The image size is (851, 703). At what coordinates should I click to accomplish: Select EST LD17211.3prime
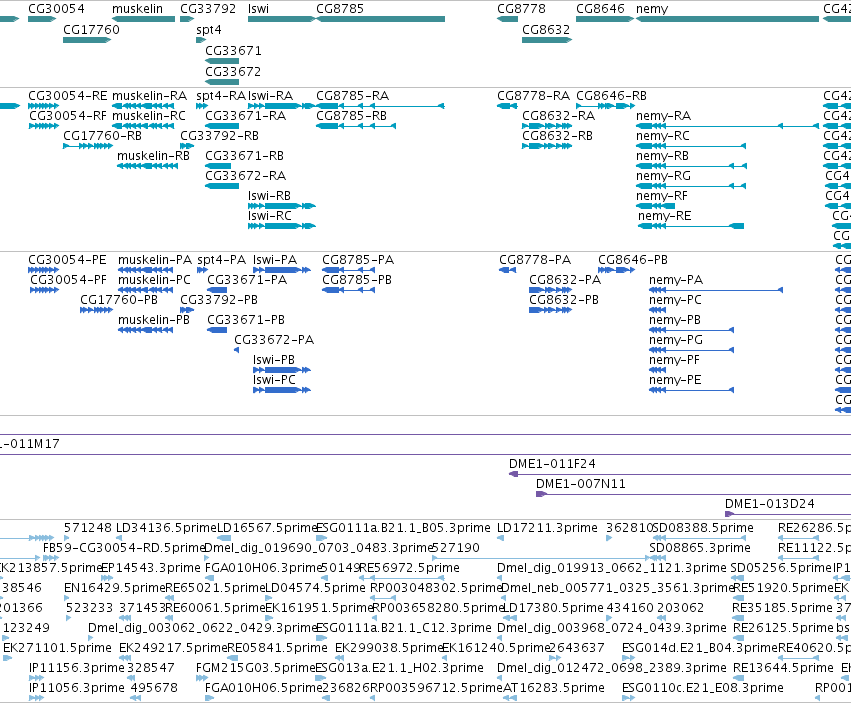click(x=500, y=539)
